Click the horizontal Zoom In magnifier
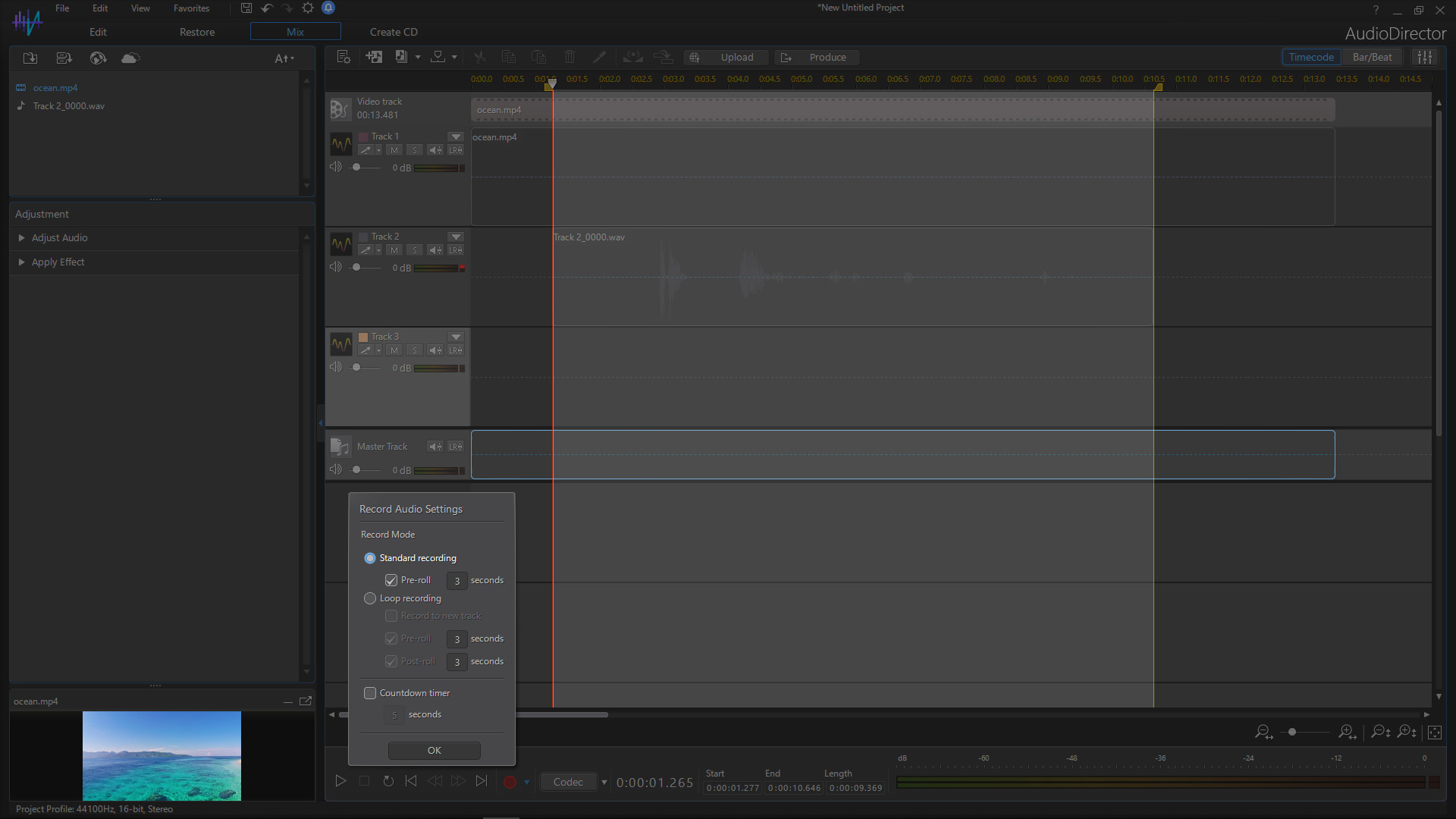The height and width of the screenshot is (819, 1456). [1347, 732]
